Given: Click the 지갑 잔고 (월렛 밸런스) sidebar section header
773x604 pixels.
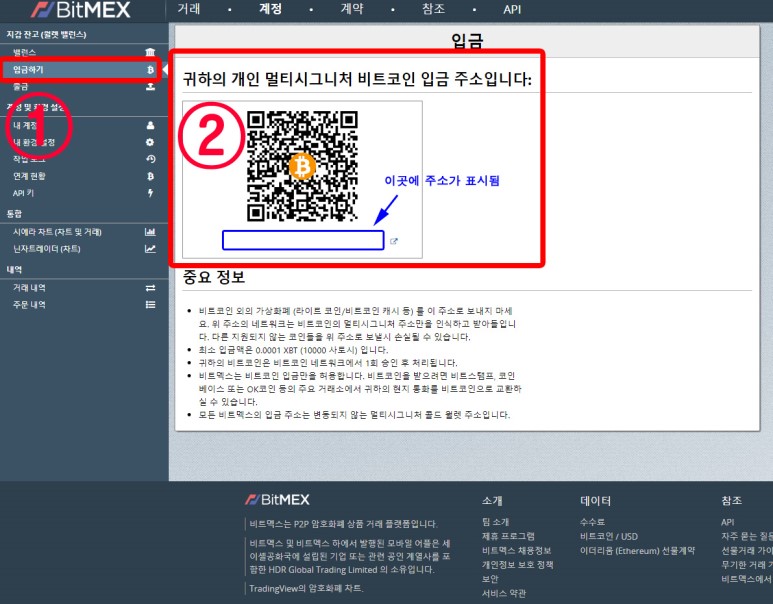Looking at the screenshot, I should click(46, 35).
